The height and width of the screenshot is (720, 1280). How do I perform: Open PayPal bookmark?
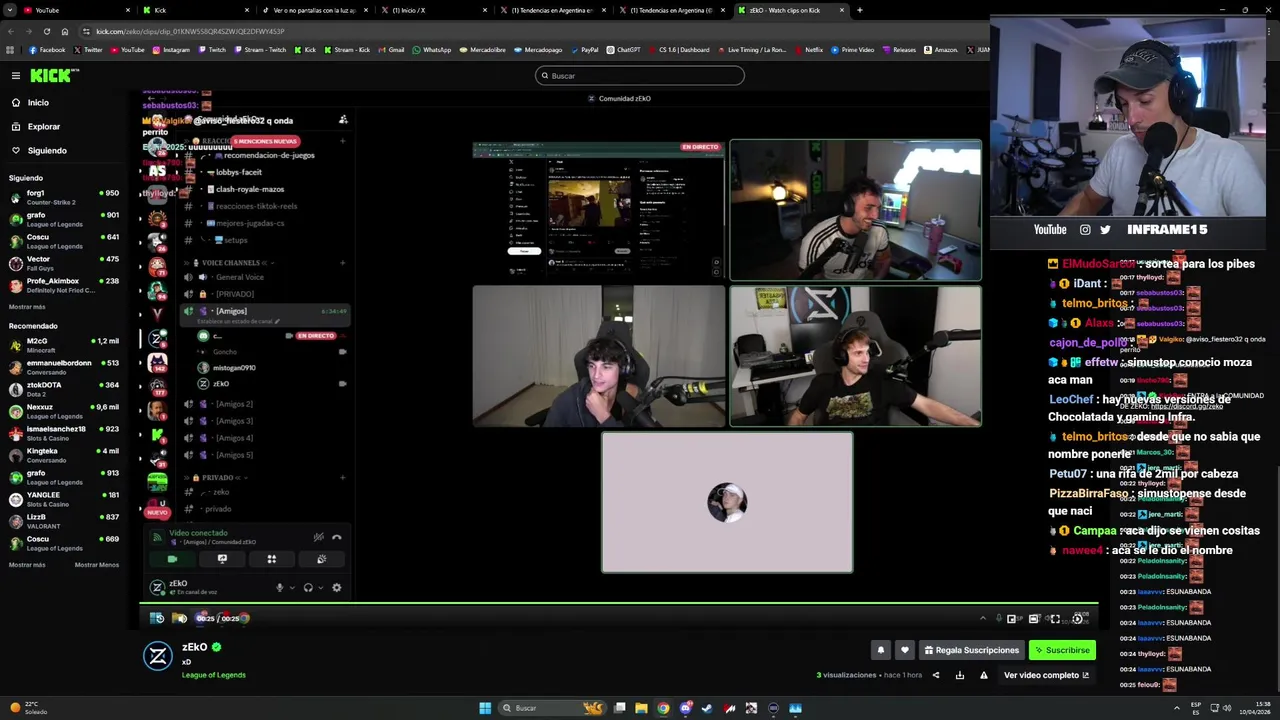(584, 50)
